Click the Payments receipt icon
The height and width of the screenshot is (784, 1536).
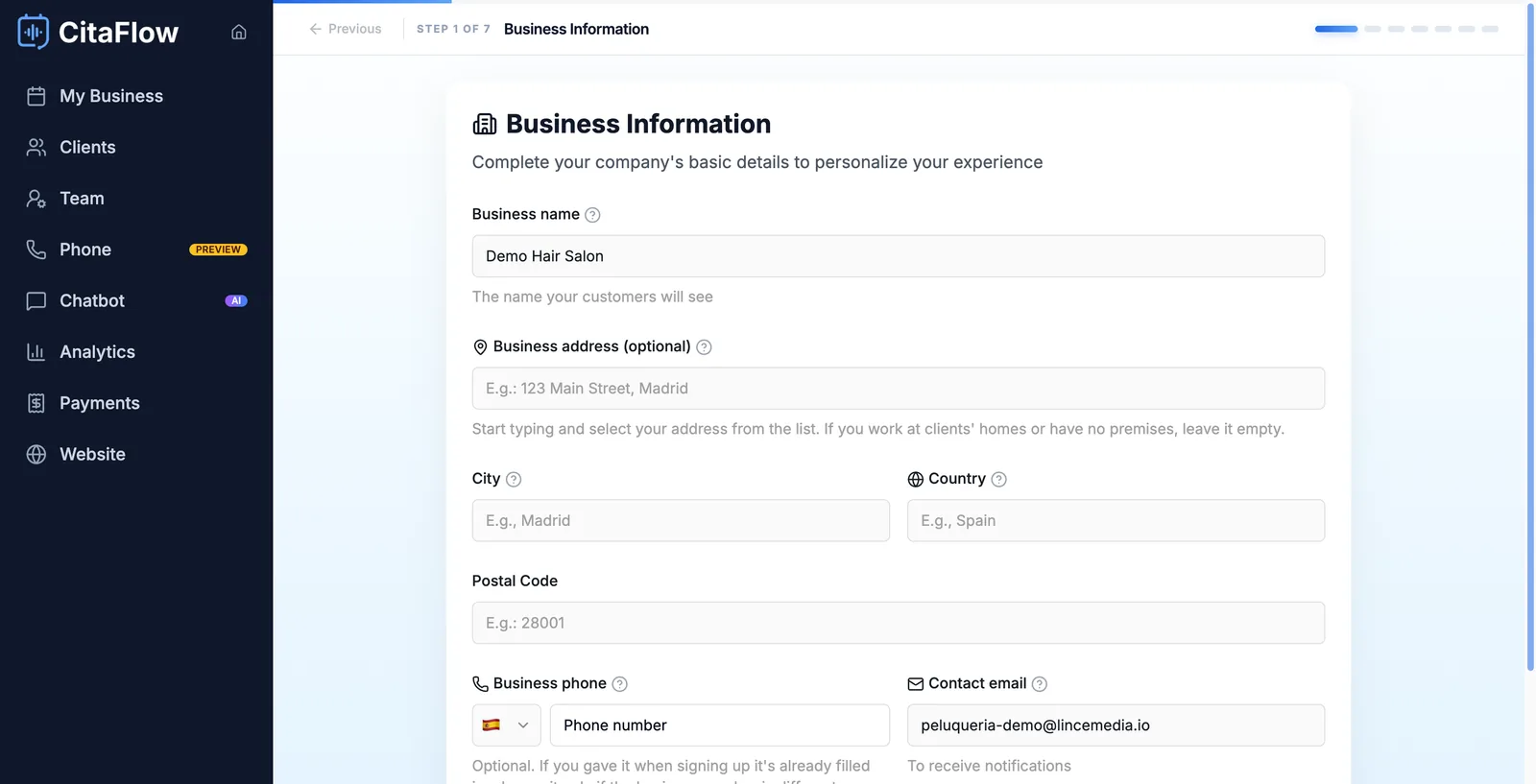(x=36, y=403)
